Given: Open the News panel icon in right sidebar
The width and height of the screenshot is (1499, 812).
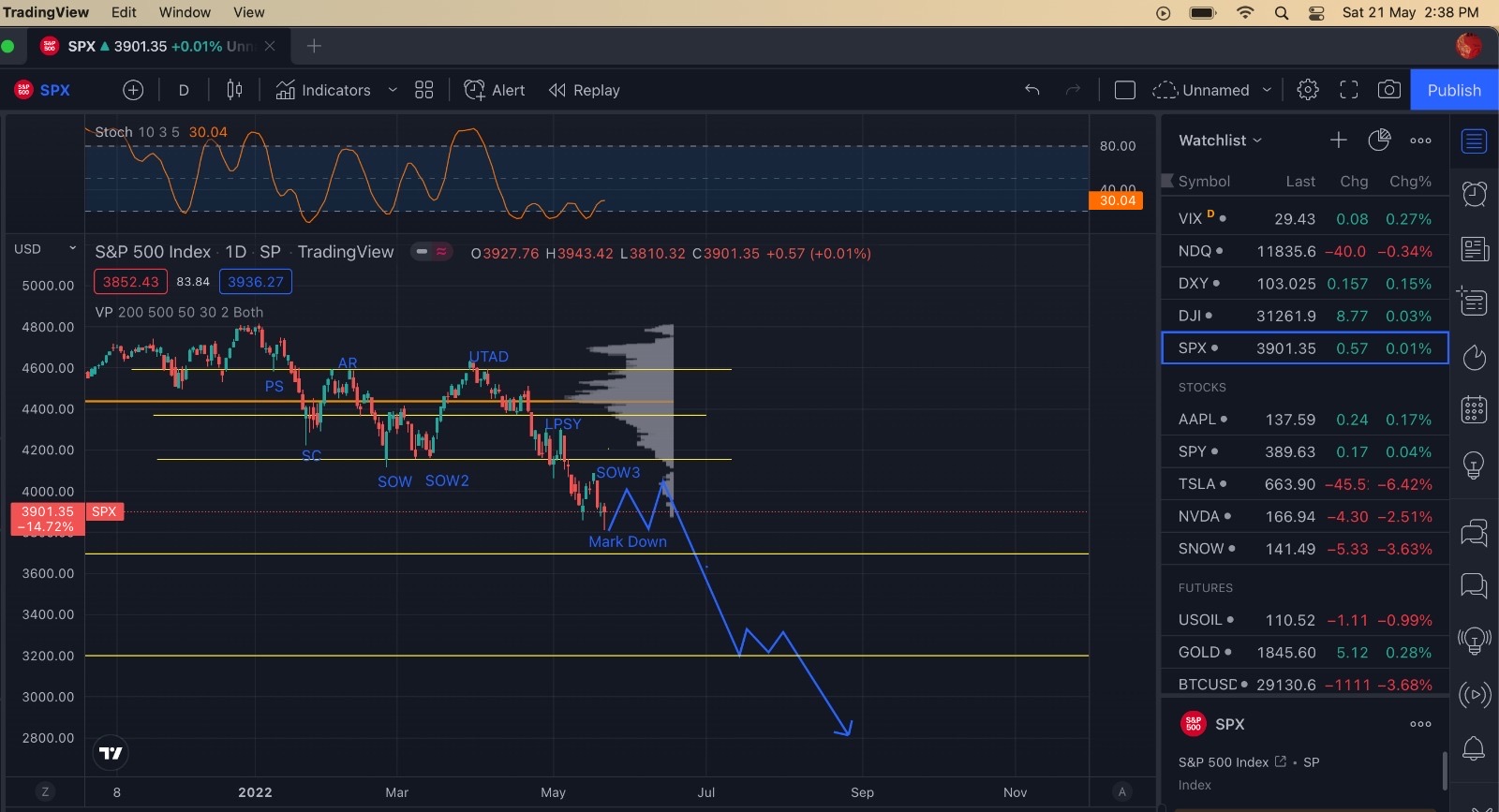Looking at the screenshot, I should tap(1474, 248).
